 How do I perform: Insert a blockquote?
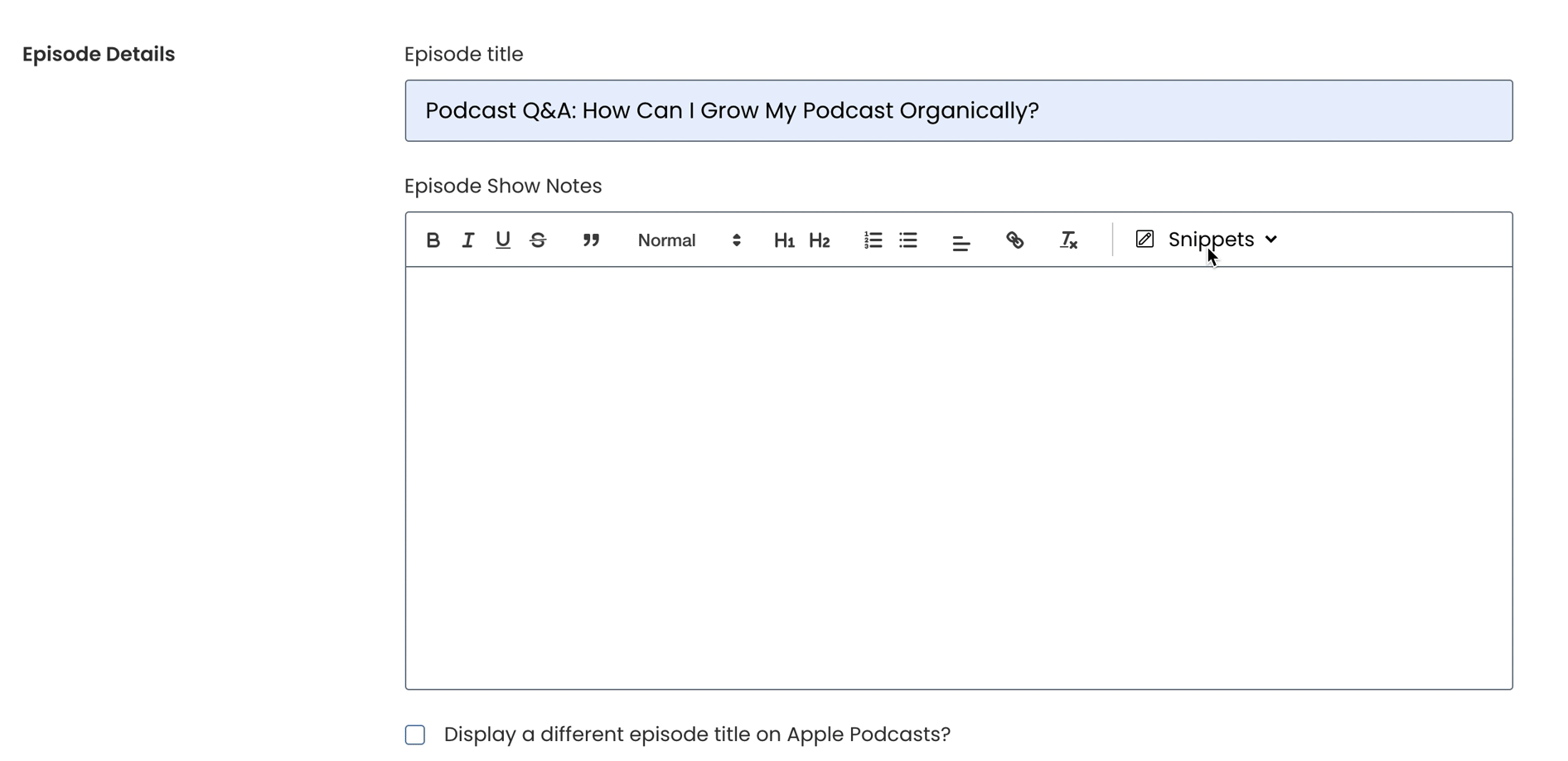(x=591, y=240)
